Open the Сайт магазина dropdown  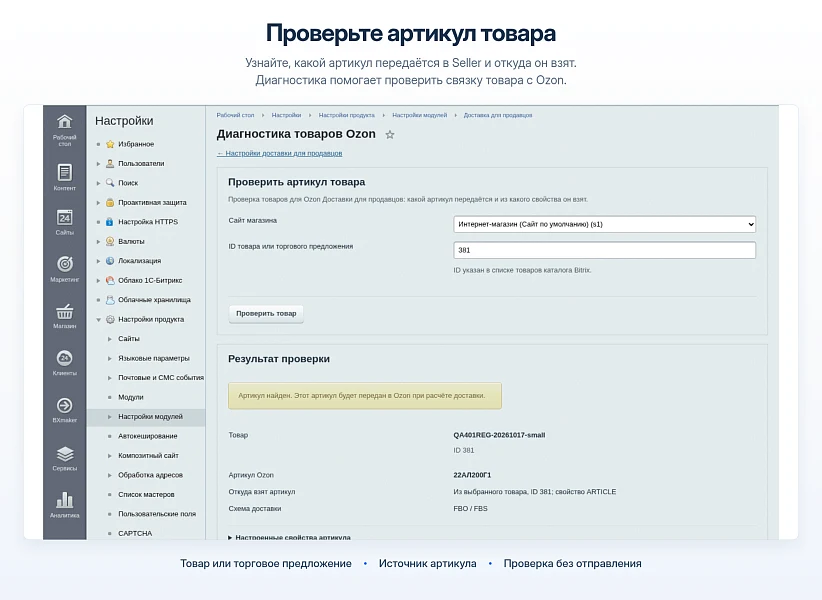point(604,224)
